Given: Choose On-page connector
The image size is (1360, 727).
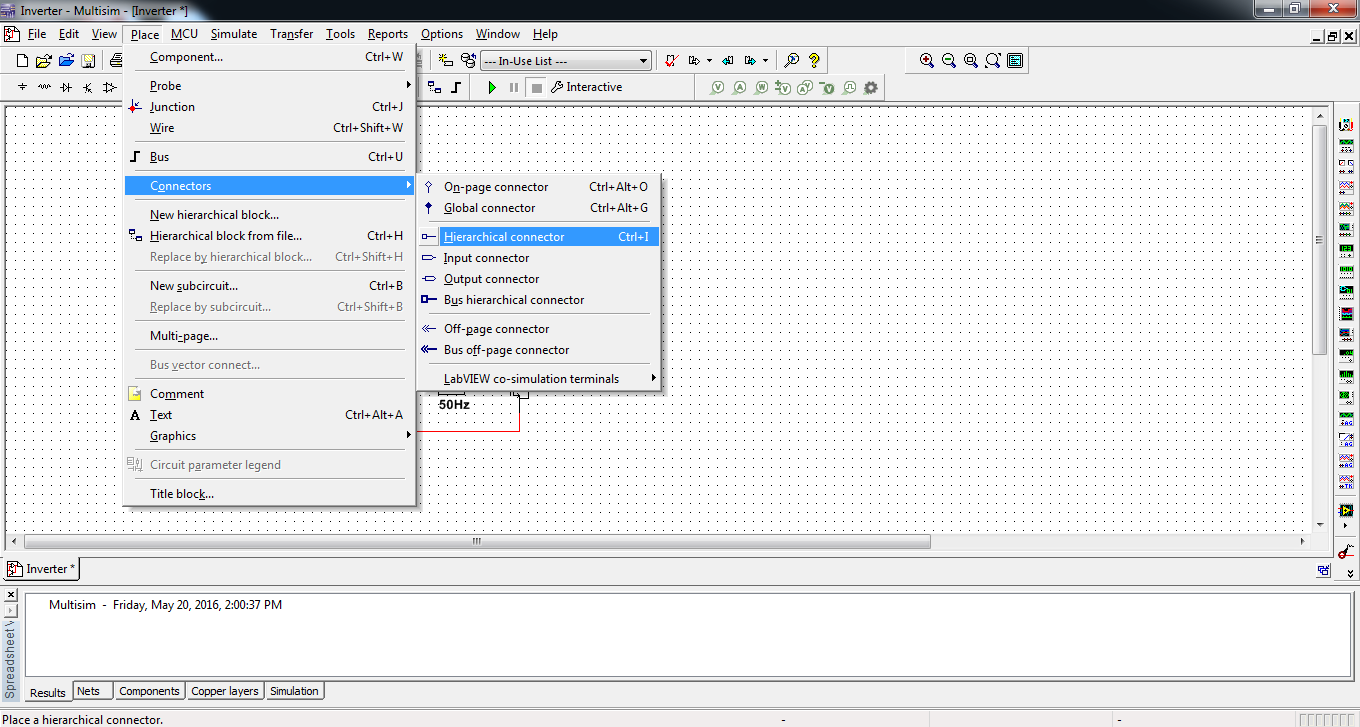Looking at the screenshot, I should point(538,187).
